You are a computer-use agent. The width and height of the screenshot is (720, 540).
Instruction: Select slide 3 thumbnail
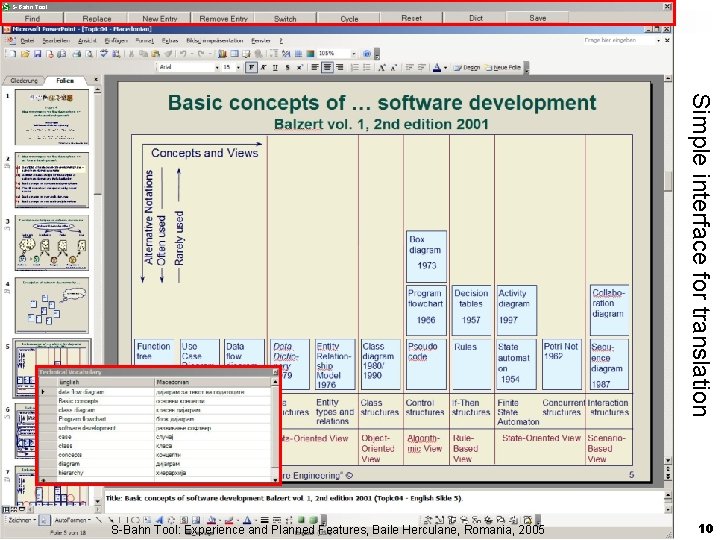(51, 243)
